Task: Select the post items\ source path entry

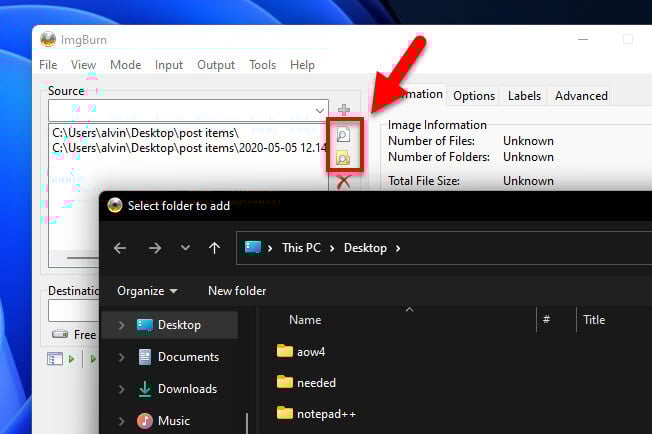Action: (146, 133)
